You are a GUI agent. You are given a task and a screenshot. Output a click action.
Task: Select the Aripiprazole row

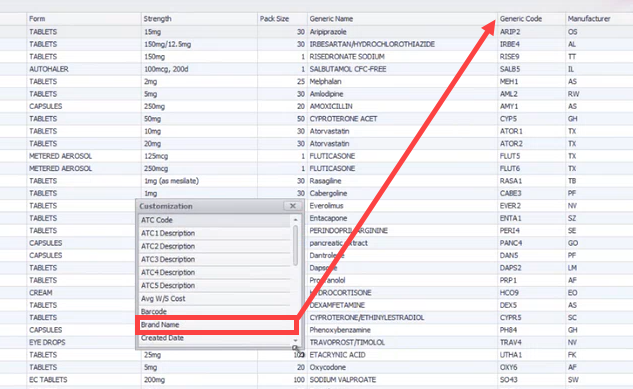tap(316, 31)
